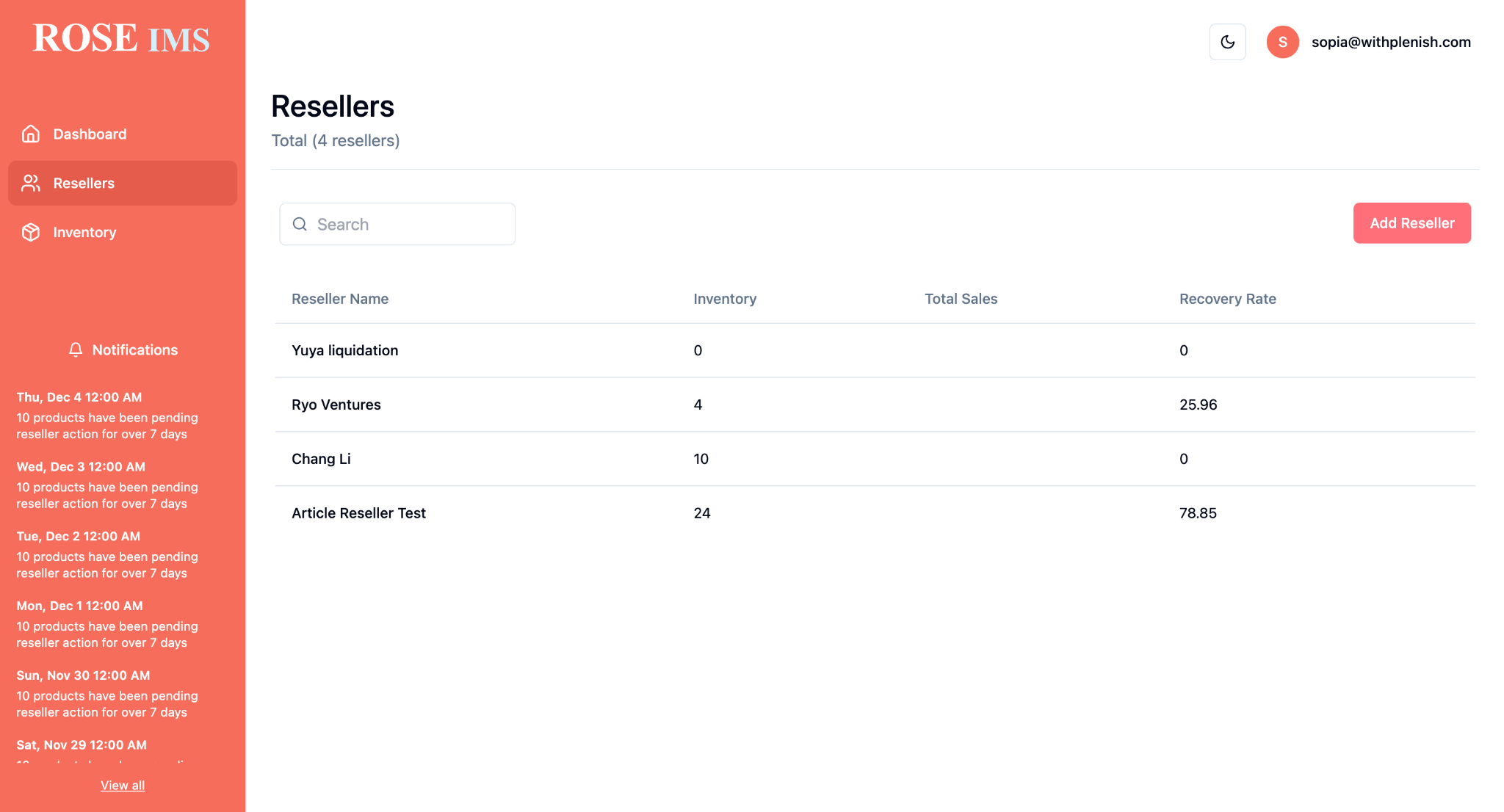The height and width of the screenshot is (812, 1504).
Task: Open the profile avatar icon
Action: tap(1282, 42)
